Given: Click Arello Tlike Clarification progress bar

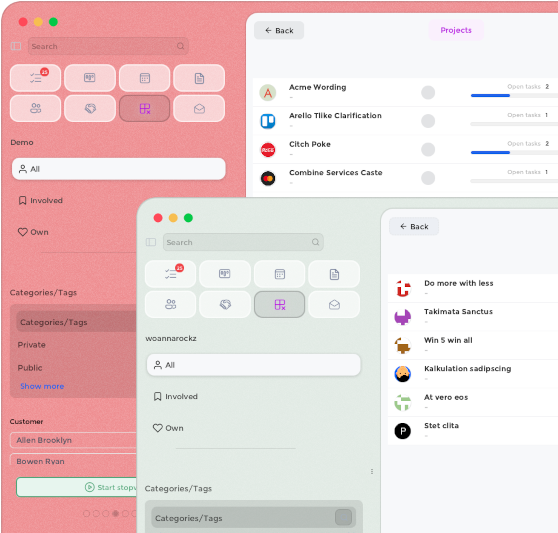Looking at the screenshot, I should 514,124.
